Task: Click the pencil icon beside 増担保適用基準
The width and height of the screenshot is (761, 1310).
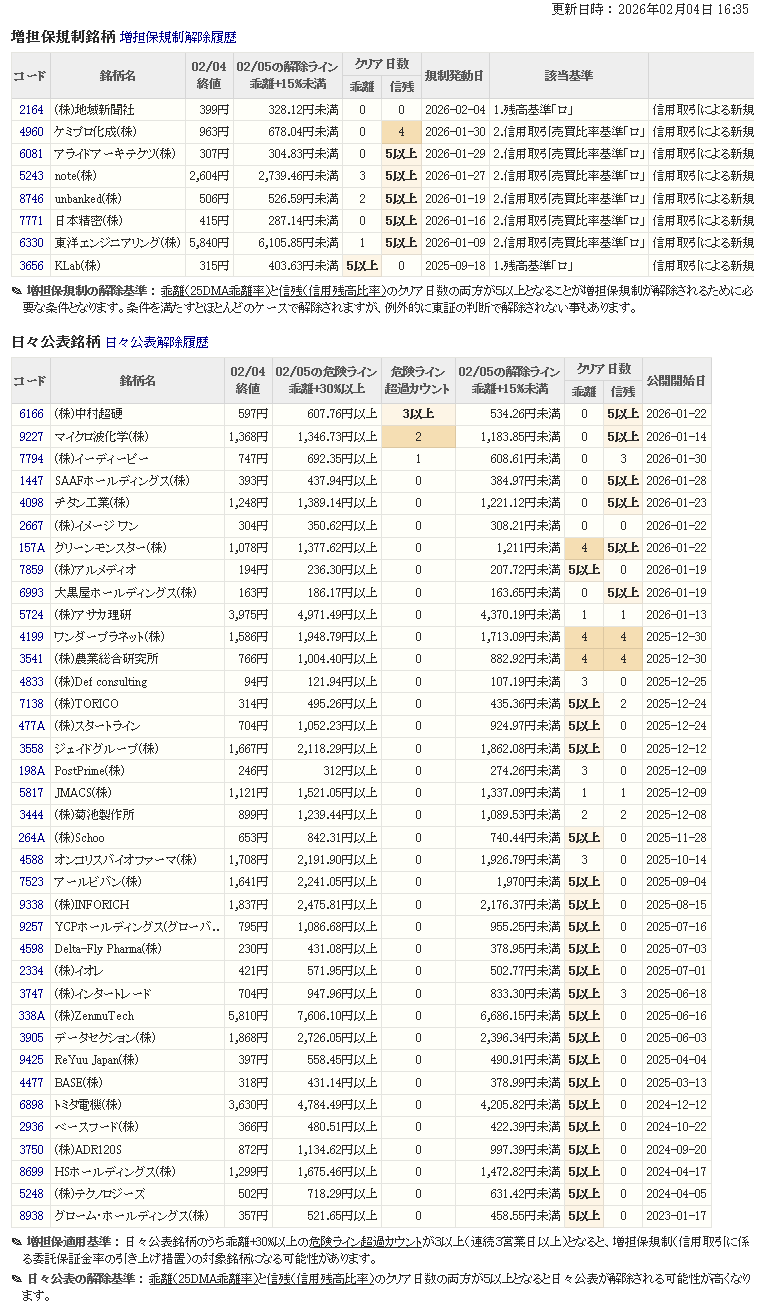Action: [17, 1242]
